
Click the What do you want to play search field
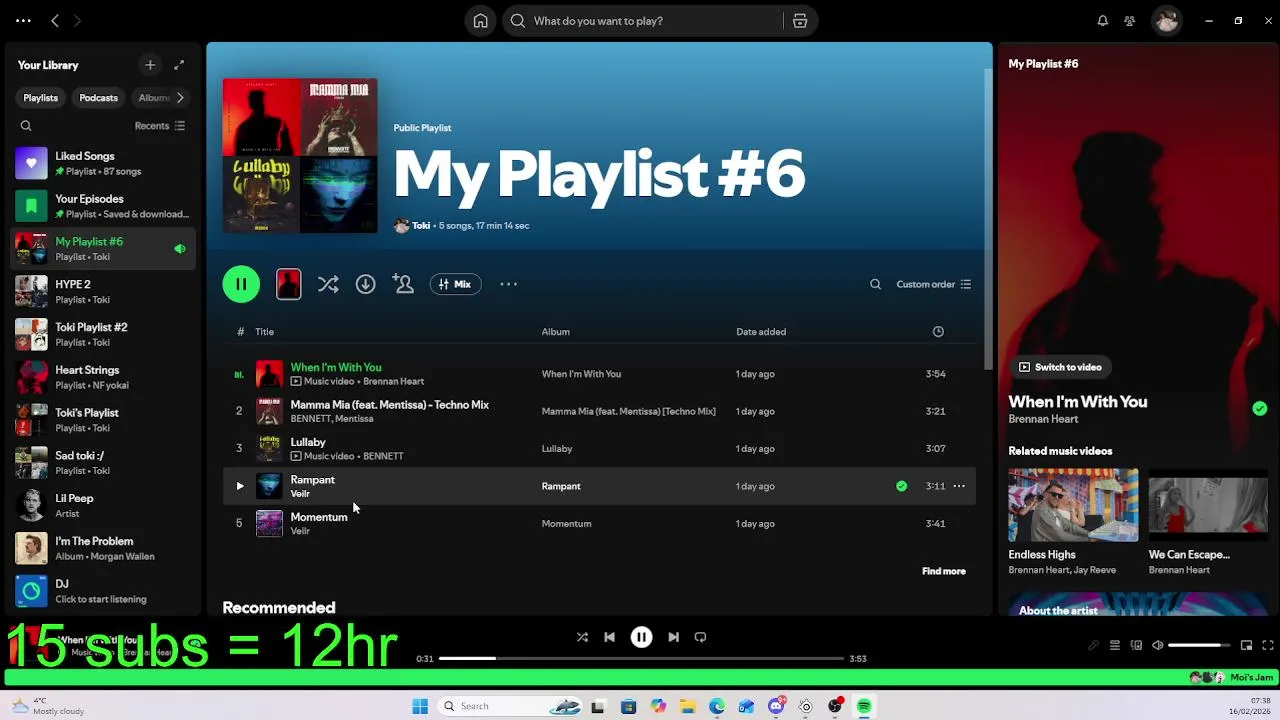(645, 21)
